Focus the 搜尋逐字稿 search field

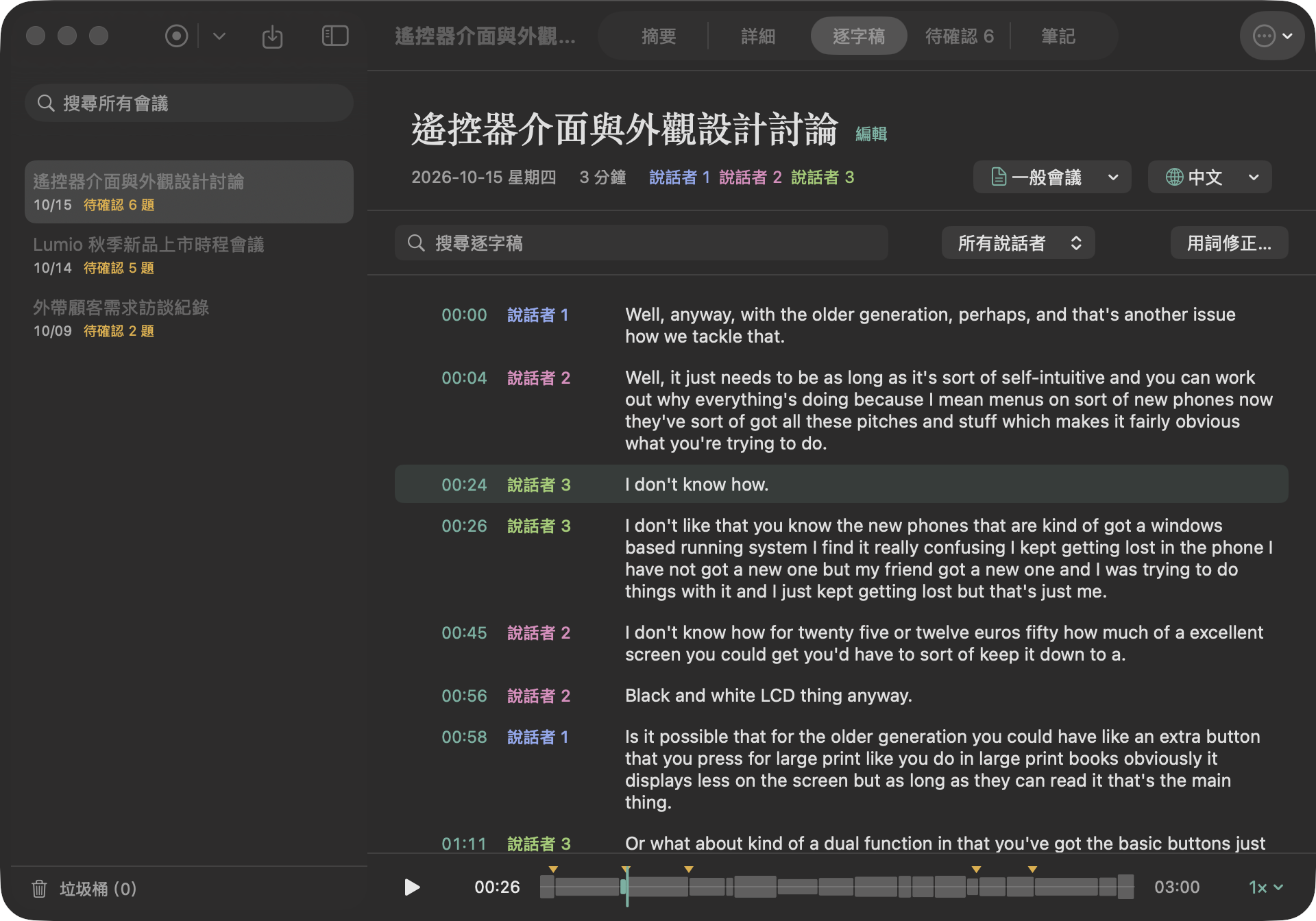point(642,243)
